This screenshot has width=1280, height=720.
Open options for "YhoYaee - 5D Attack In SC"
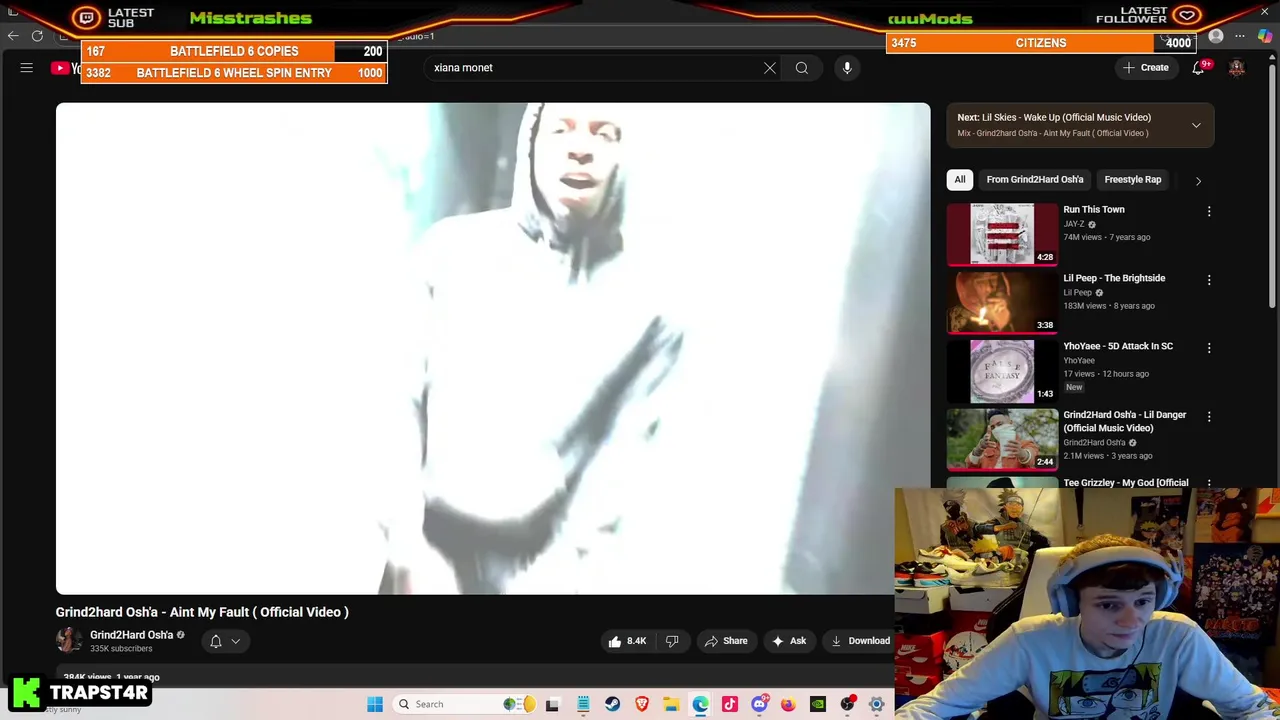click(x=1209, y=348)
